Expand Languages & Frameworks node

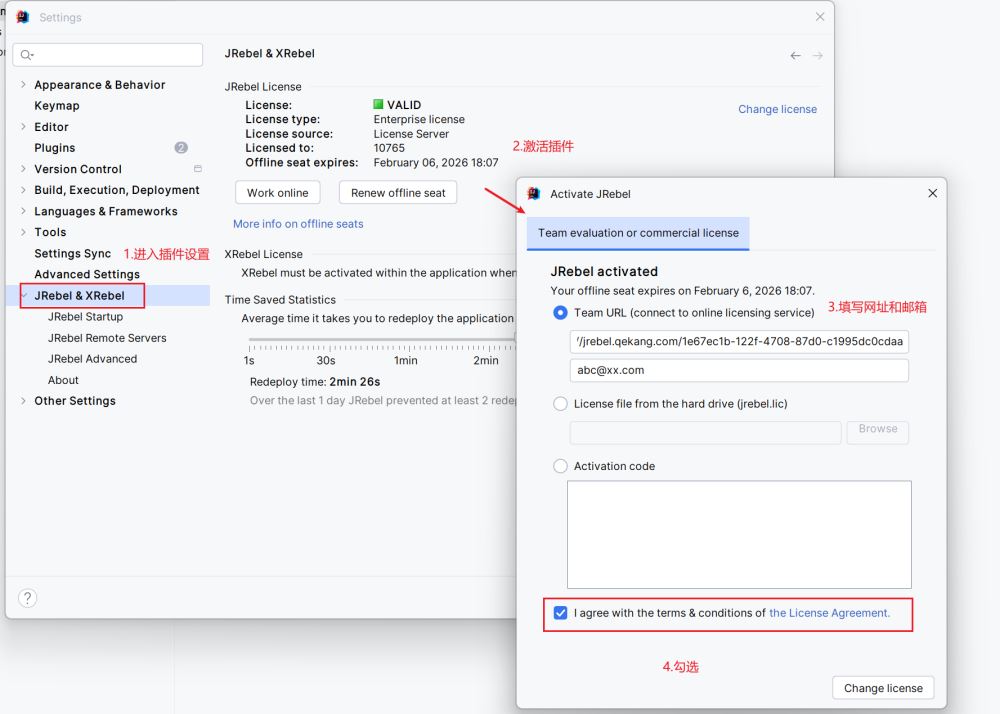24,210
